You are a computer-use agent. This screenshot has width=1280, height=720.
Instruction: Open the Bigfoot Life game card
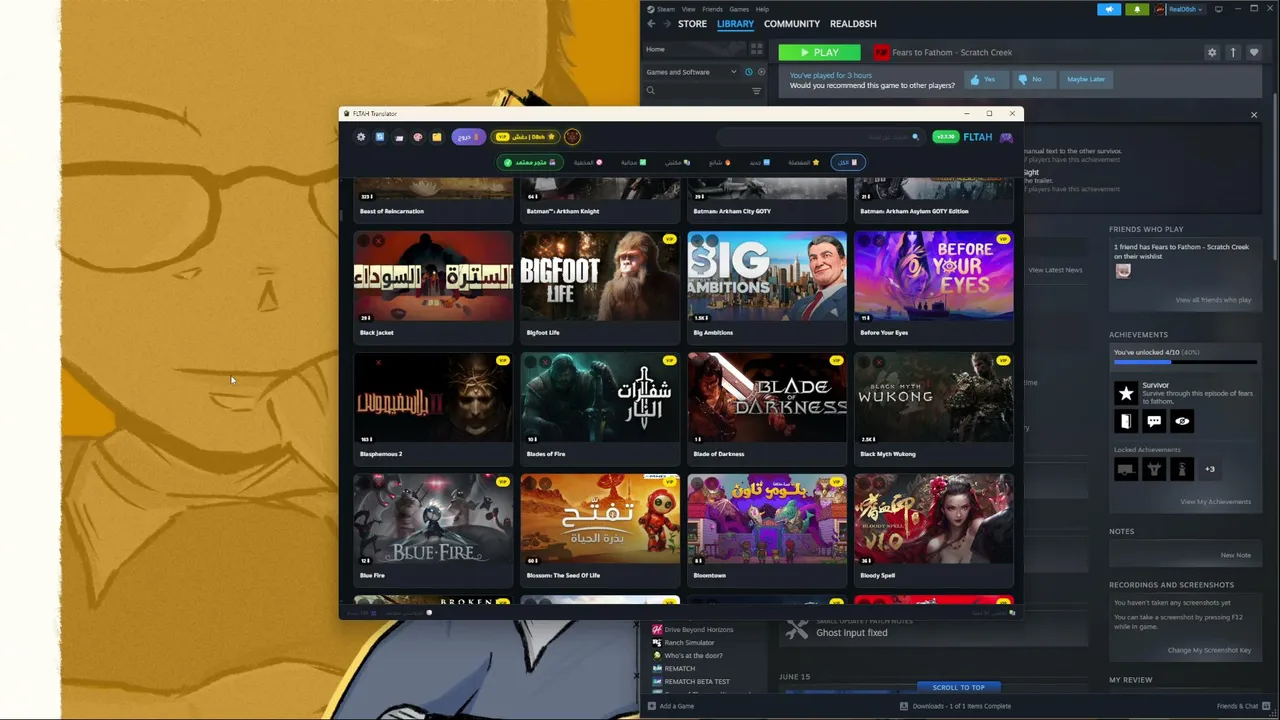600,286
